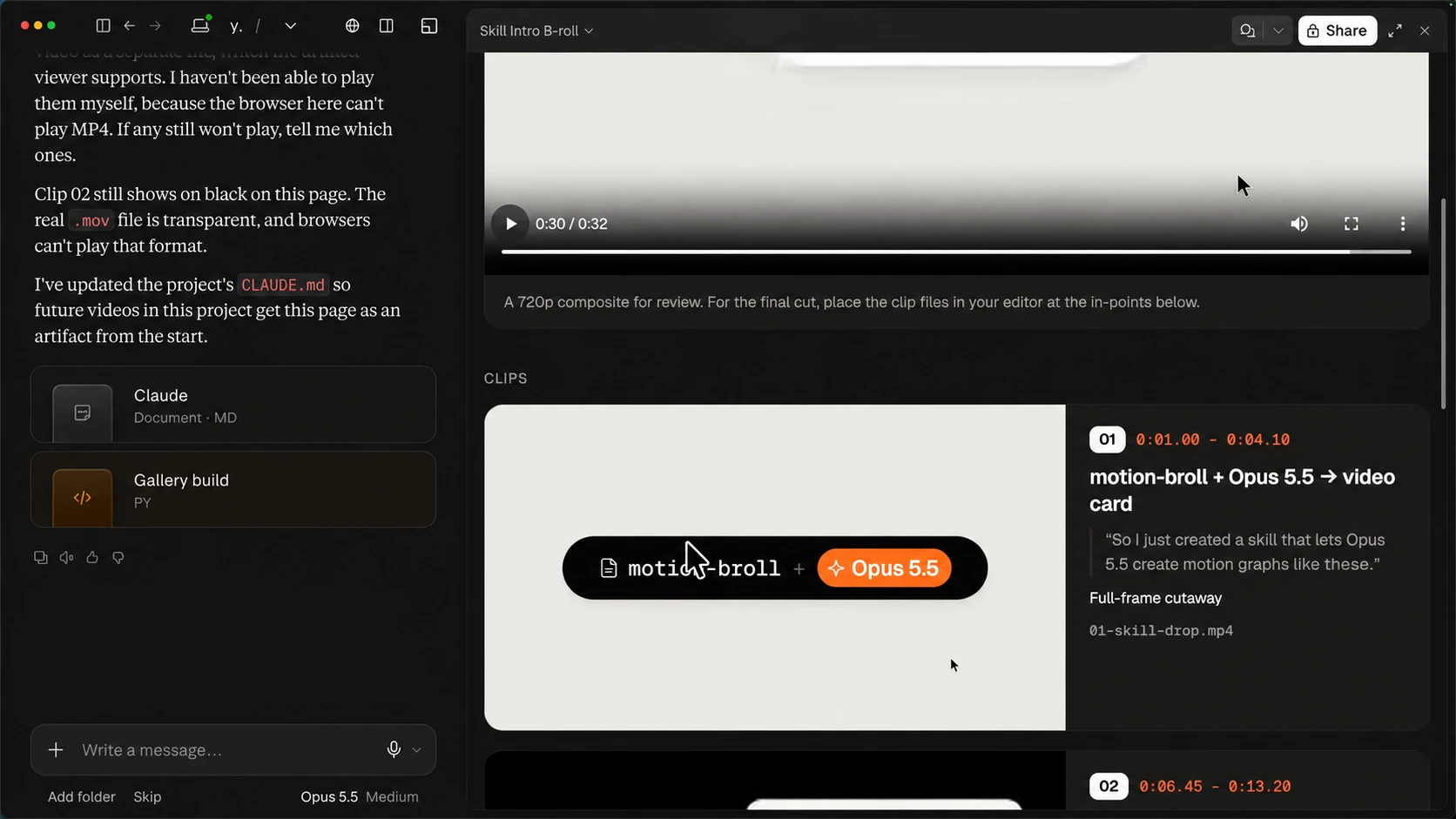Open the Opus 5.5 model selector
Screen dimensions: 1456x819
coord(329,796)
